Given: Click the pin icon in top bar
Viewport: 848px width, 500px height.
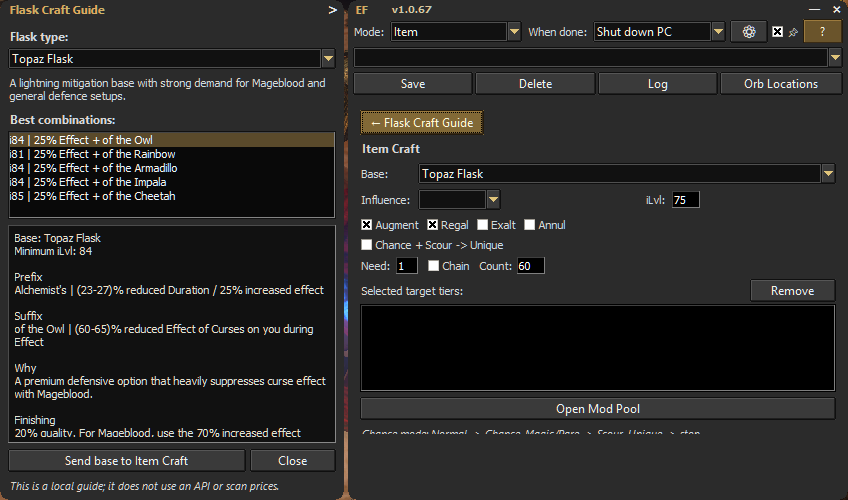Looking at the screenshot, I should pos(793,32).
